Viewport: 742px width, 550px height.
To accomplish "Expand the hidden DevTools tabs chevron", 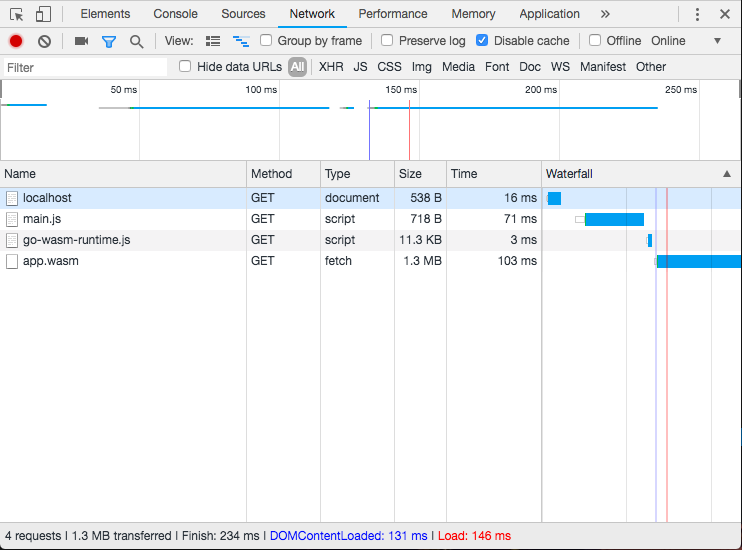I will point(605,14).
